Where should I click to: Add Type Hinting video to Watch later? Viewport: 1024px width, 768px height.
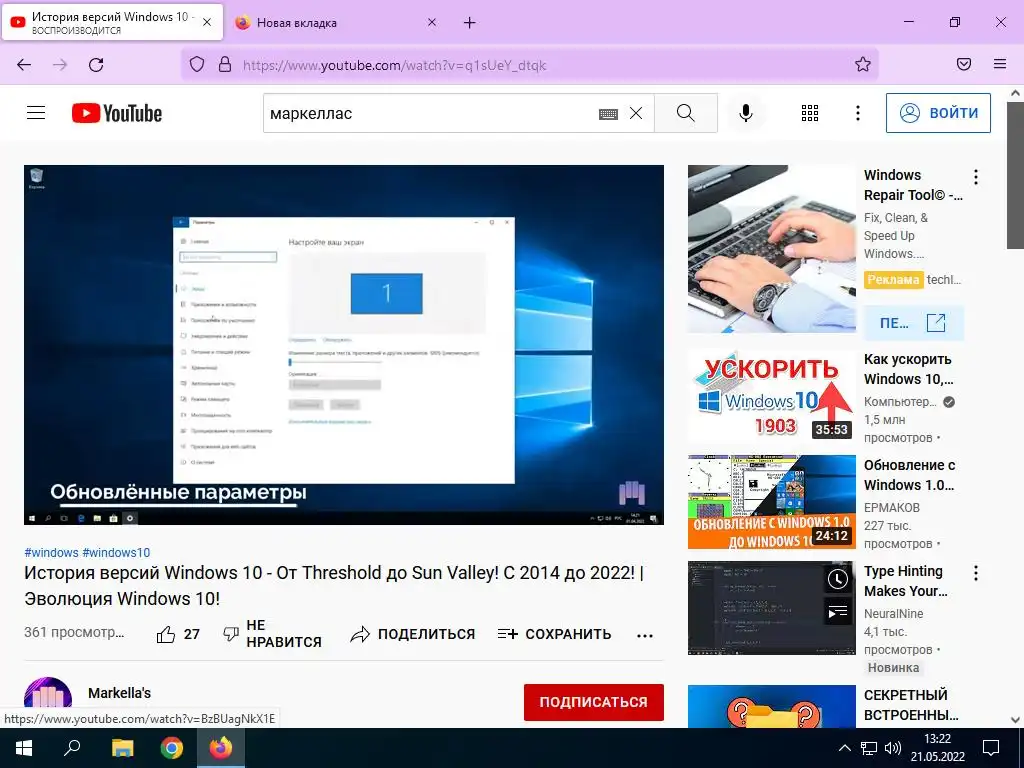click(838, 579)
